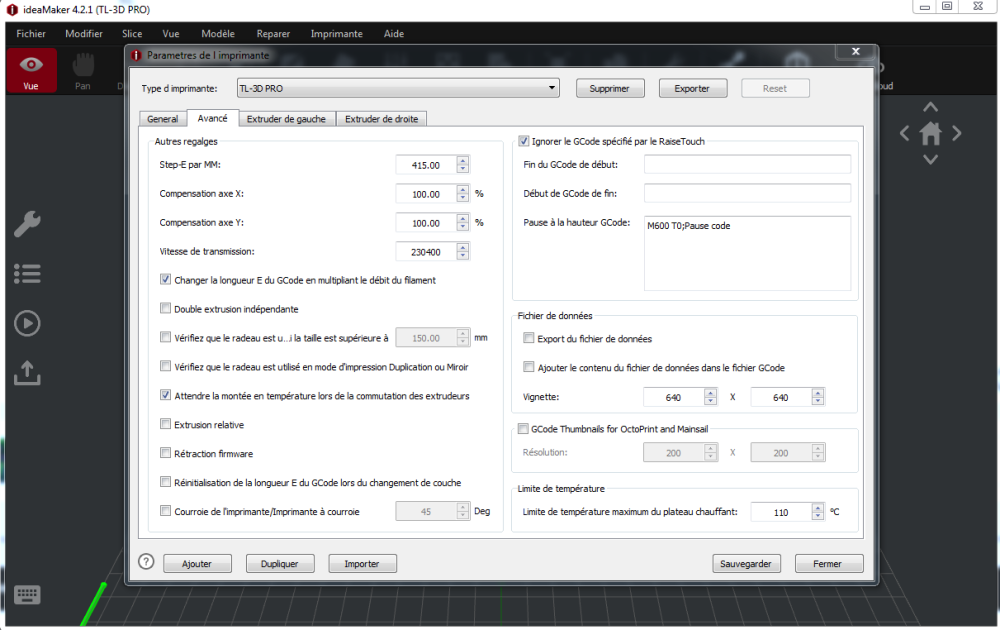Open the list icon in left sidebar

click(x=27, y=274)
